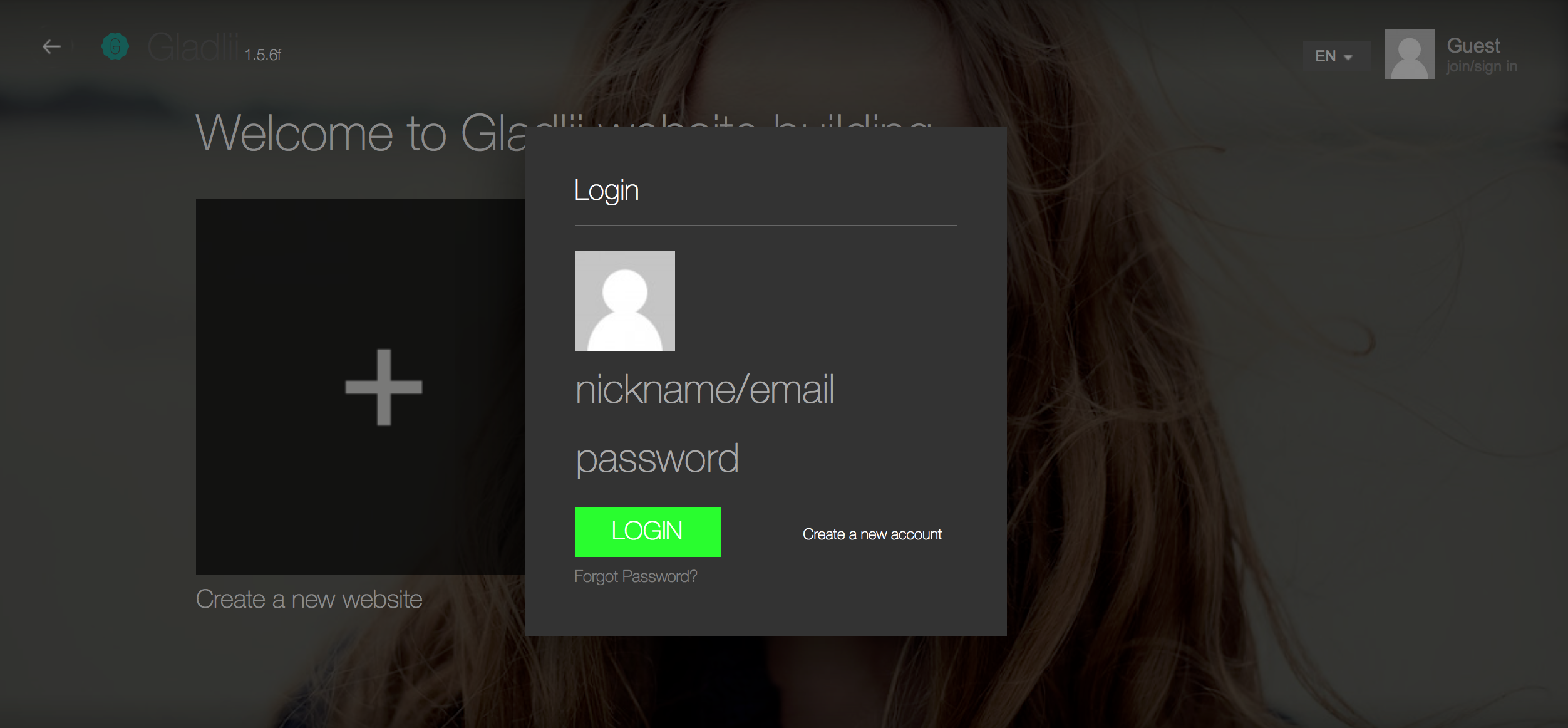Click the profile placeholder image in Login dialog

click(624, 301)
